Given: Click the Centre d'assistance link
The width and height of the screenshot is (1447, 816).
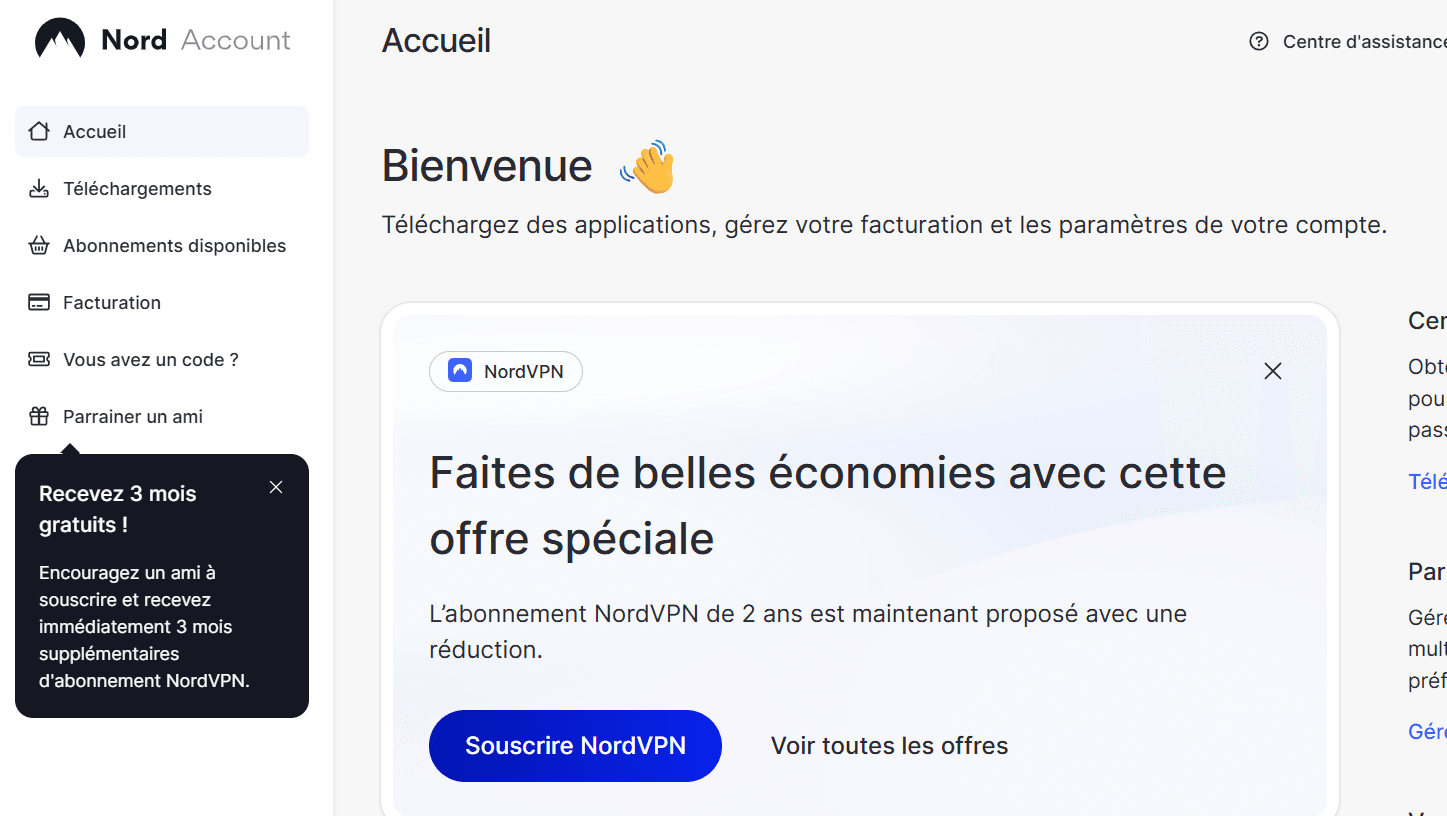Looking at the screenshot, I should point(1364,42).
